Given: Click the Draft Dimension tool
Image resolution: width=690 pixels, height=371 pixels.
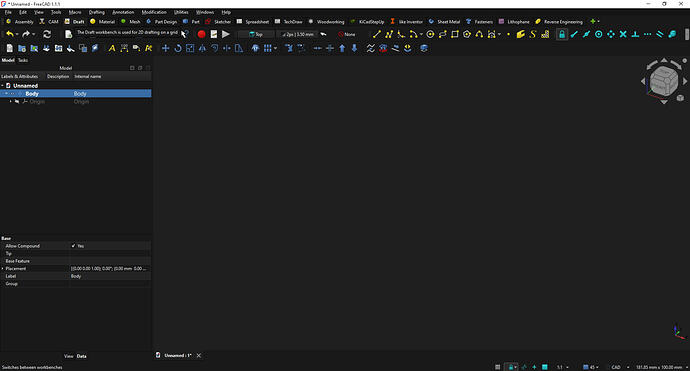Looking at the screenshot, I should [124, 48].
